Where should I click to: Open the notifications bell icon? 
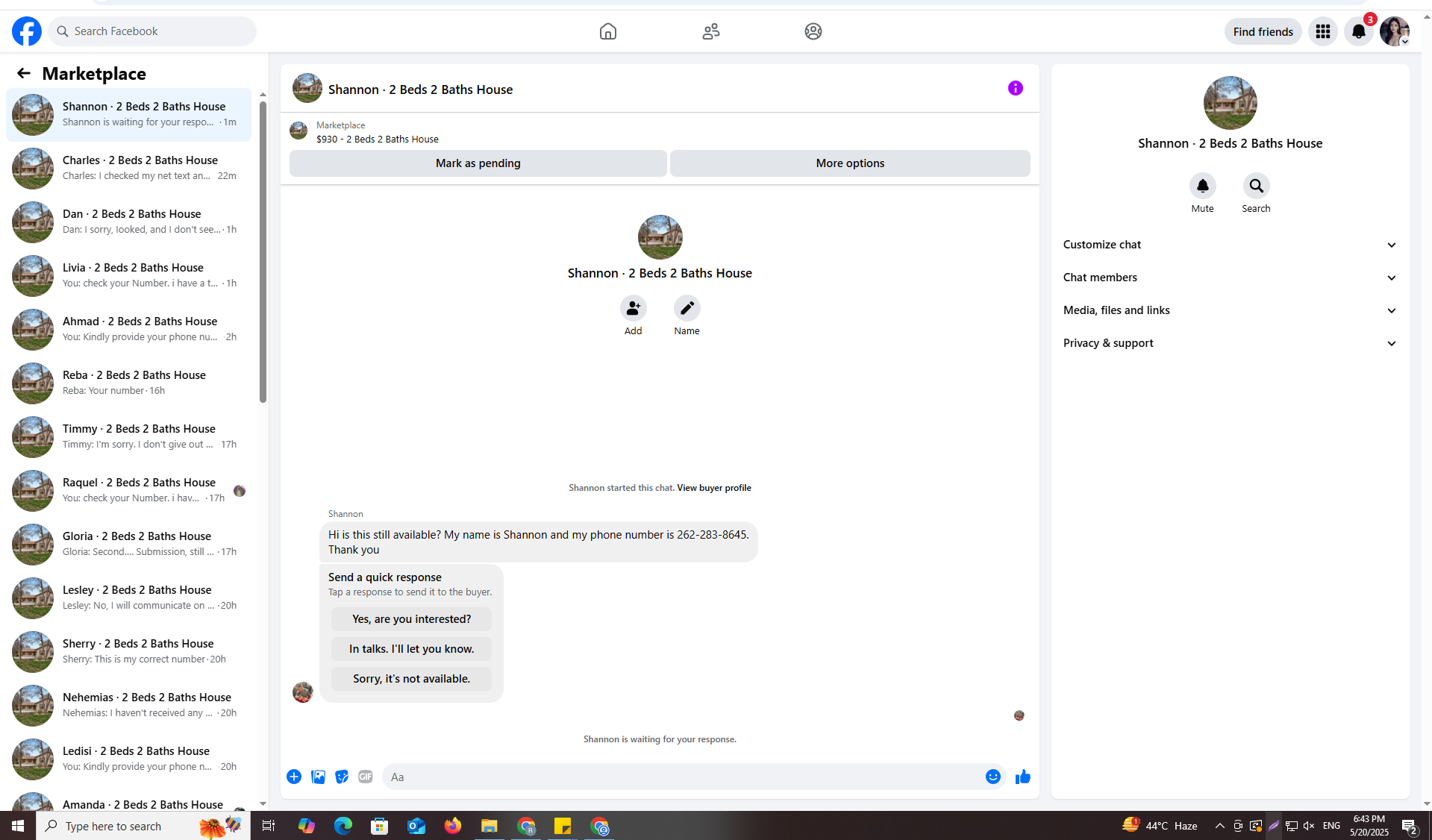(x=1359, y=31)
